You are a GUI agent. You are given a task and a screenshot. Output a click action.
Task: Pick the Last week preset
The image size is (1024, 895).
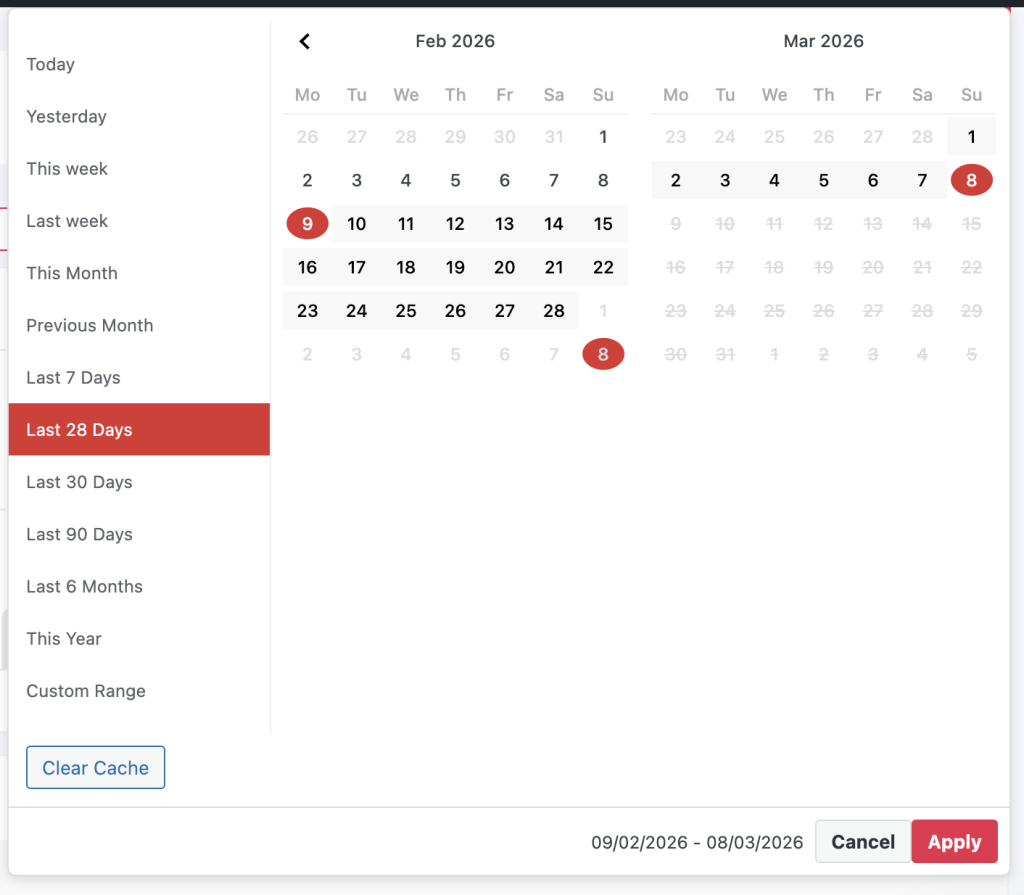tap(67, 221)
